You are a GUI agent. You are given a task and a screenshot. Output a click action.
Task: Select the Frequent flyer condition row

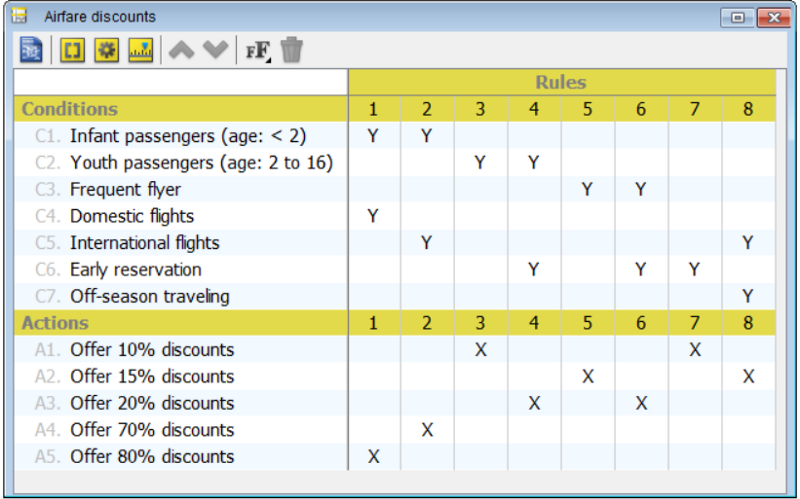[181, 189]
